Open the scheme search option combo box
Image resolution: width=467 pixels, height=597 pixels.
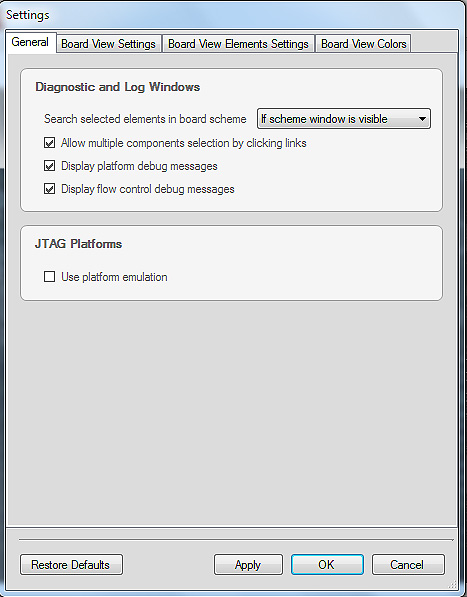pyautogui.click(x=344, y=119)
